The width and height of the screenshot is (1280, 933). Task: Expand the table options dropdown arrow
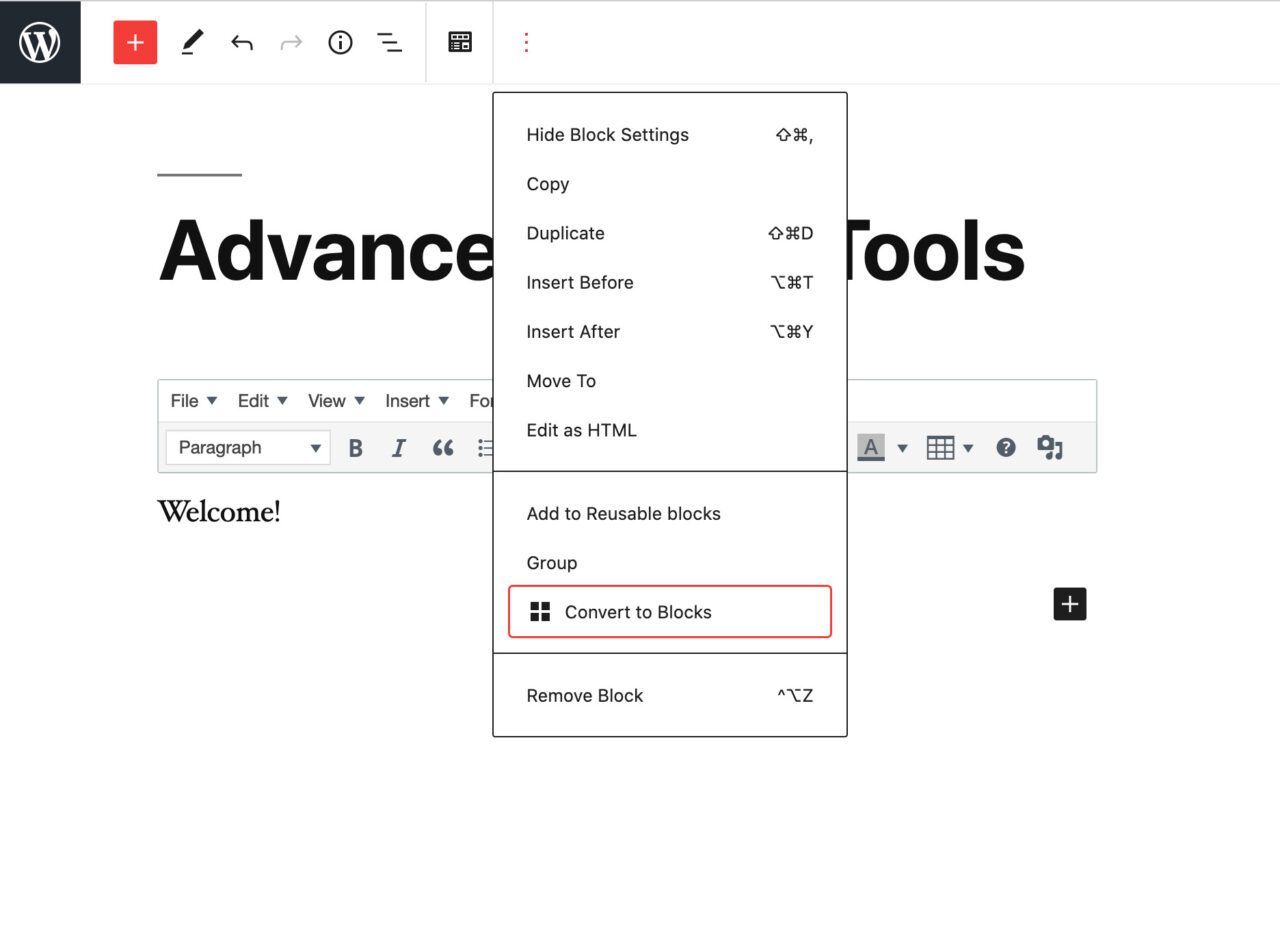(966, 447)
